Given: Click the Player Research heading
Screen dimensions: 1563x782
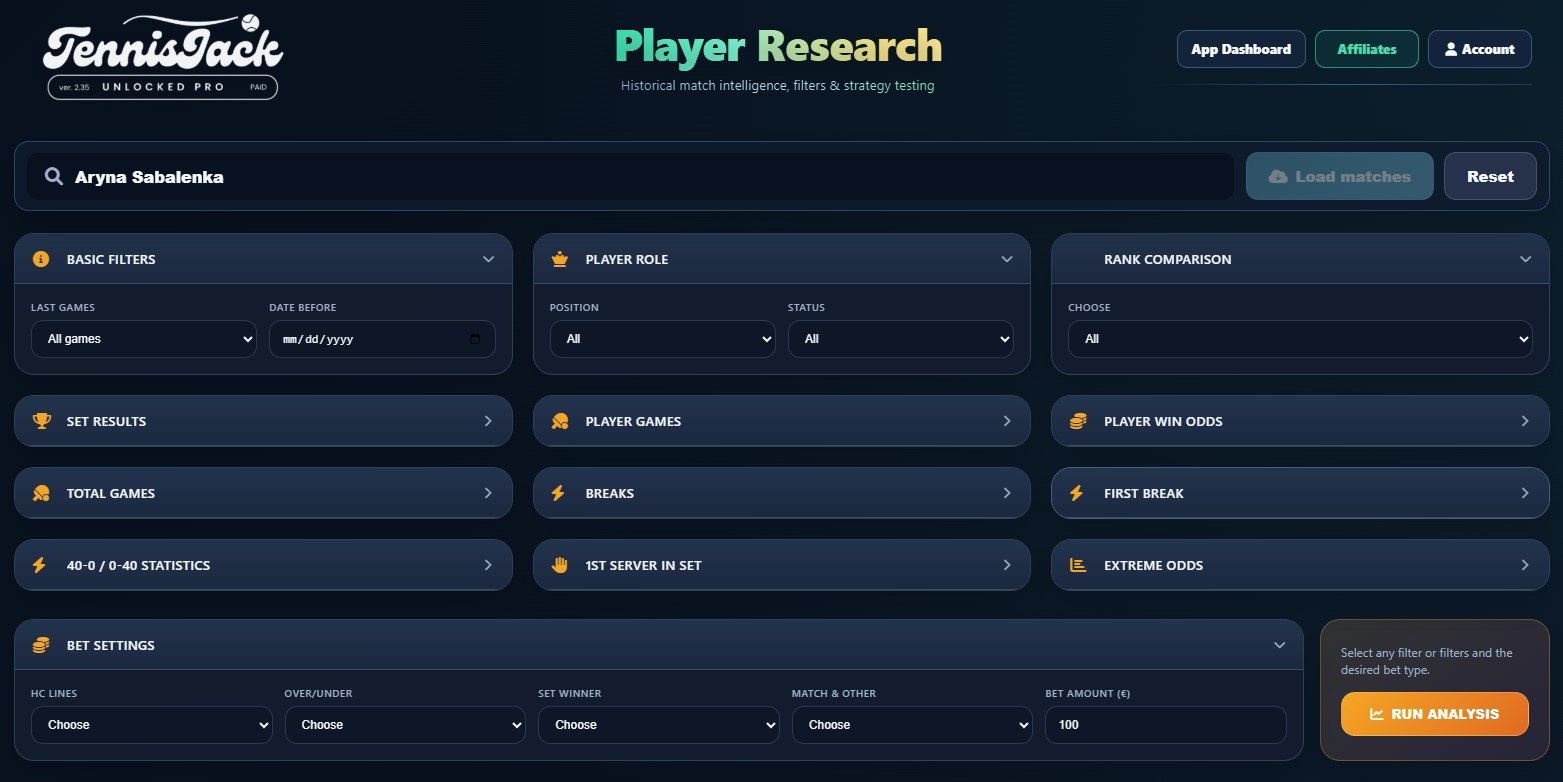Looking at the screenshot, I should [x=778, y=46].
